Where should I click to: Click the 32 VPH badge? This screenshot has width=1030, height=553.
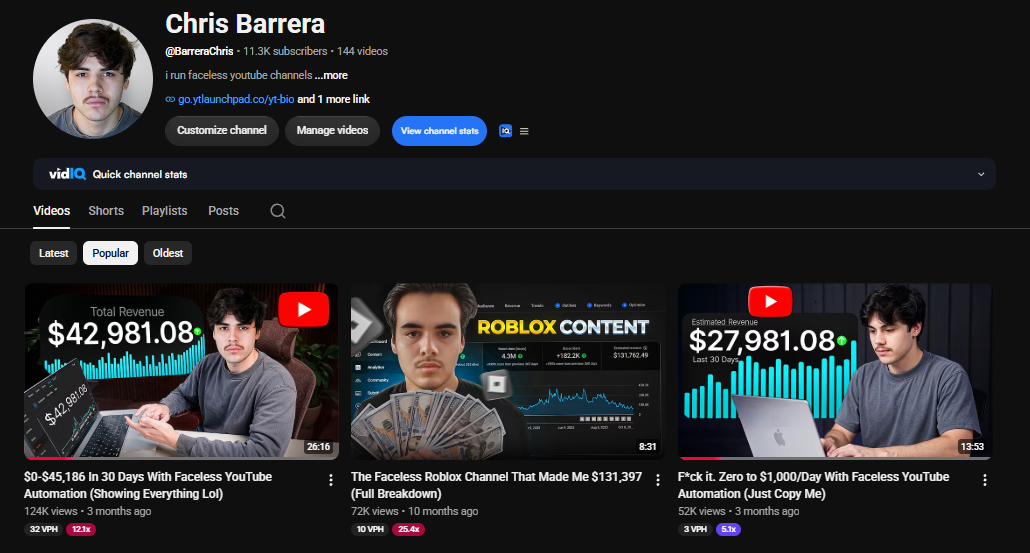click(x=43, y=529)
